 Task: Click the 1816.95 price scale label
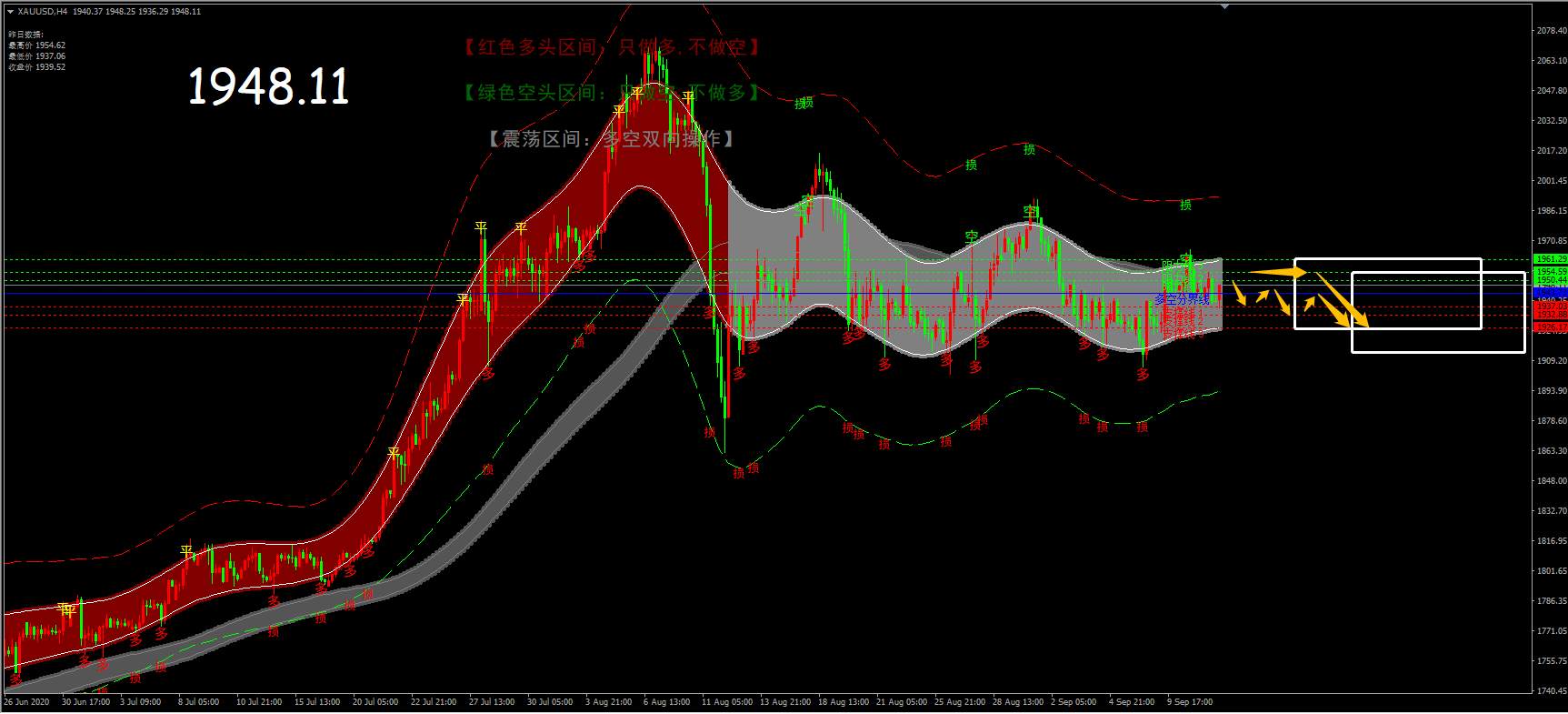[1552, 541]
